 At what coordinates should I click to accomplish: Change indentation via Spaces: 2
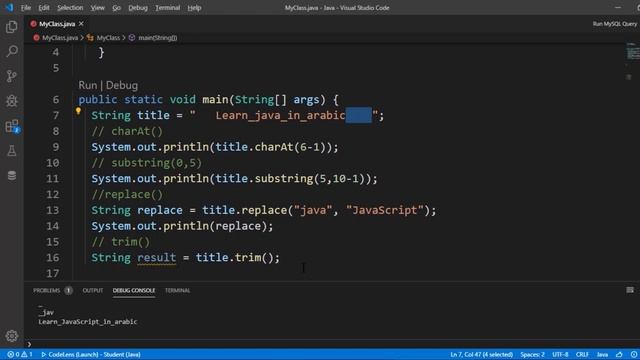(532, 354)
